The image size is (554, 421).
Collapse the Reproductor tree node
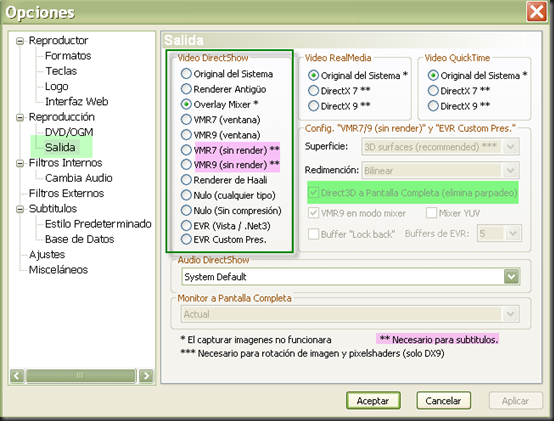[20, 41]
